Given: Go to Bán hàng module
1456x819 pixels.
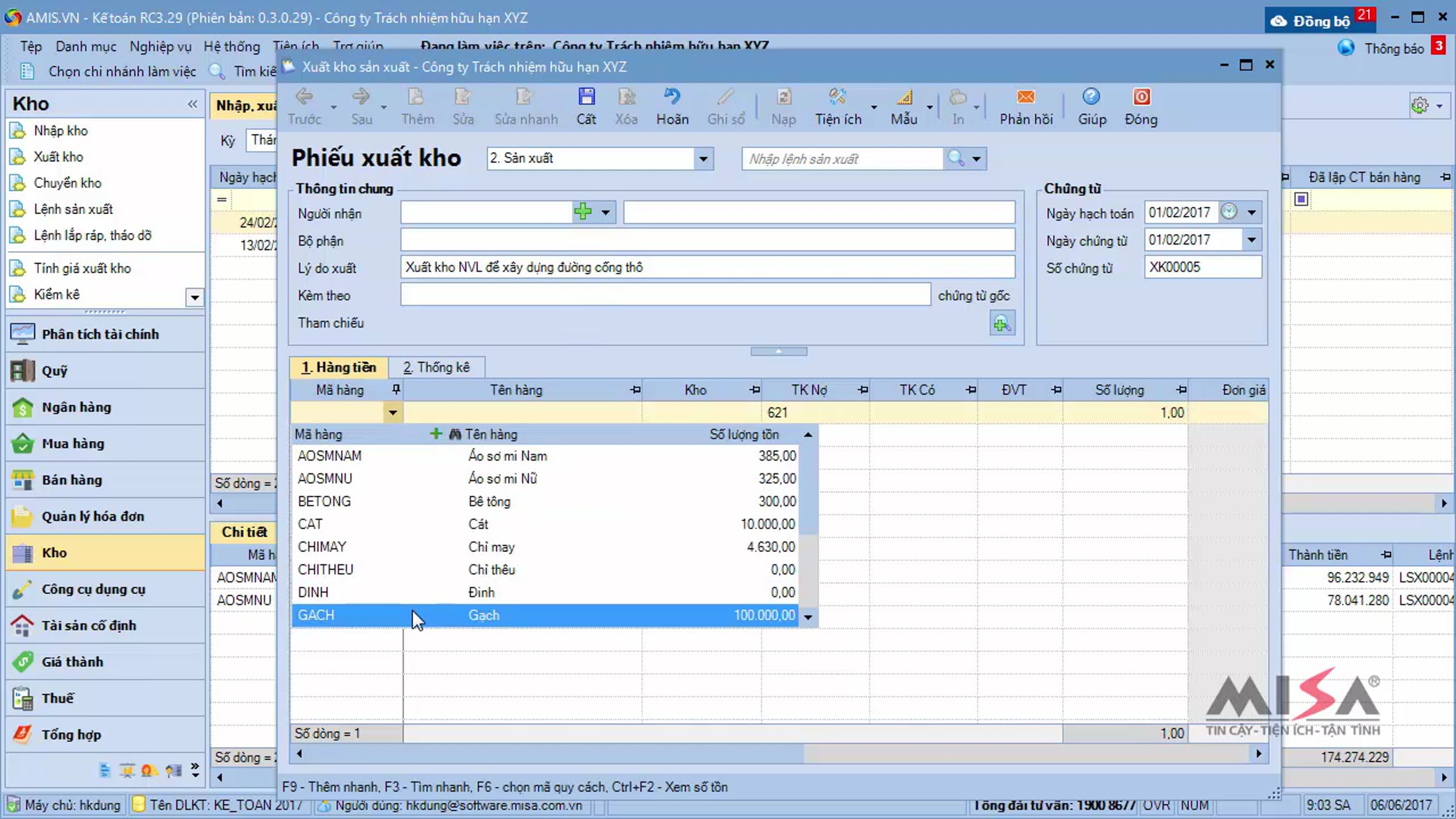Looking at the screenshot, I should (x=105, y=480).
